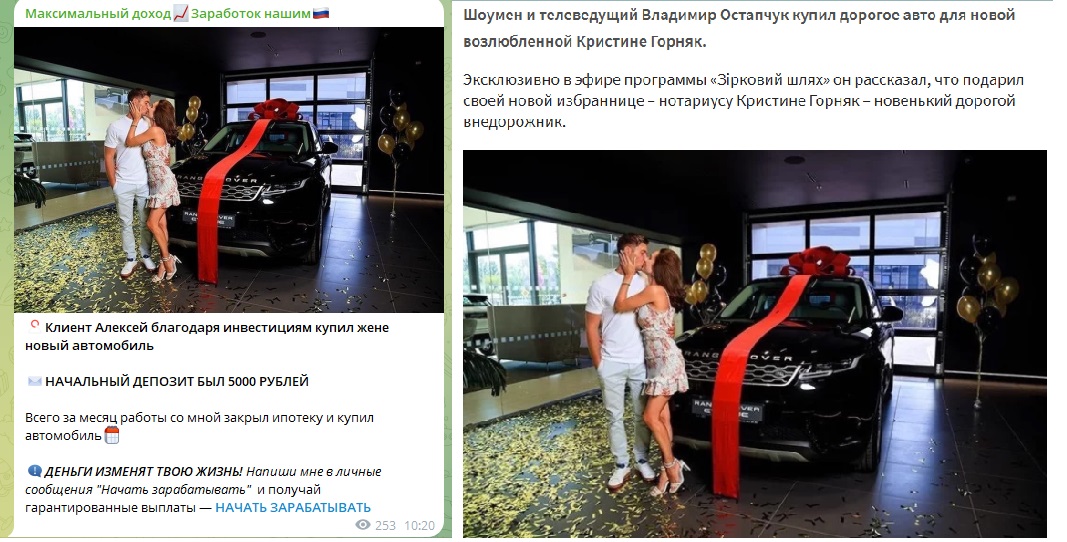This screenshot has width=1067, height=542.
Task: Click the bold article headline about Остапчук
Action: click(x=739, y=28)
